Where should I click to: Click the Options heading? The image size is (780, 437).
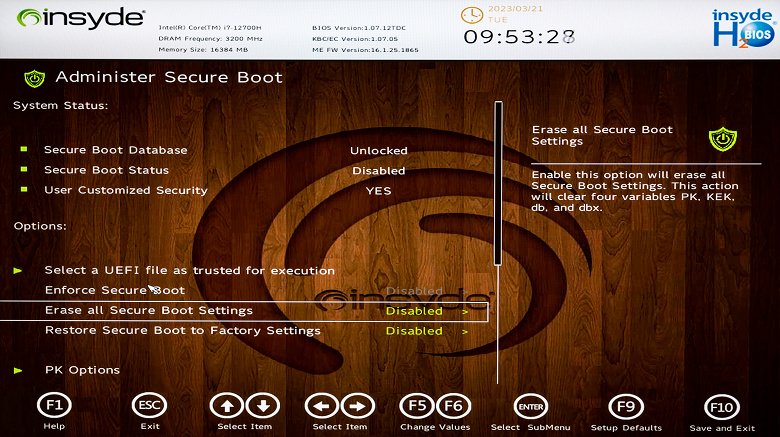click(x=40, y=226)
